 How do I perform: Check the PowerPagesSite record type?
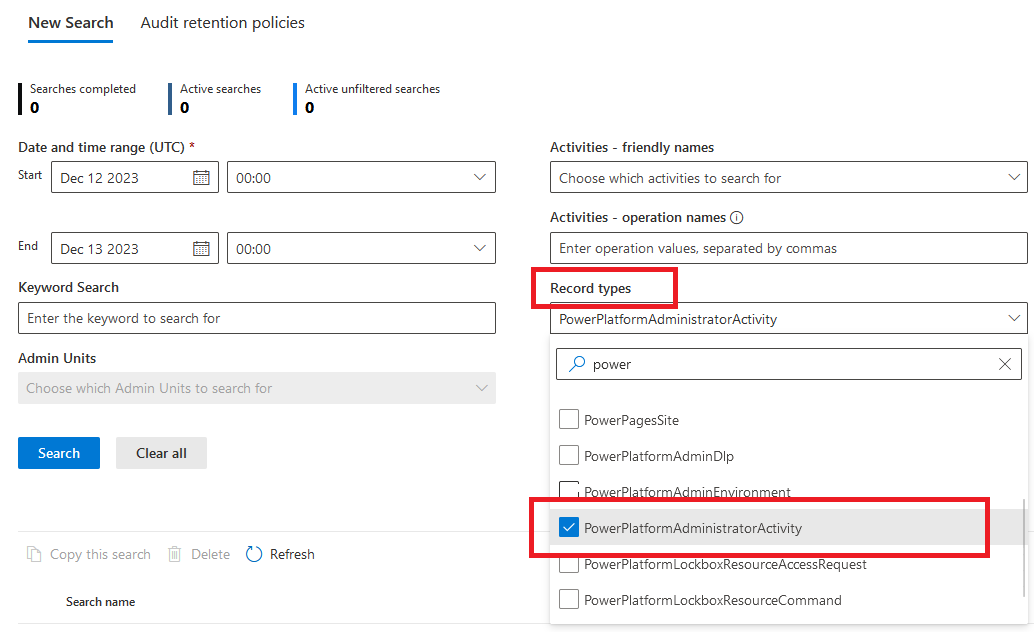tap(569, 419)
